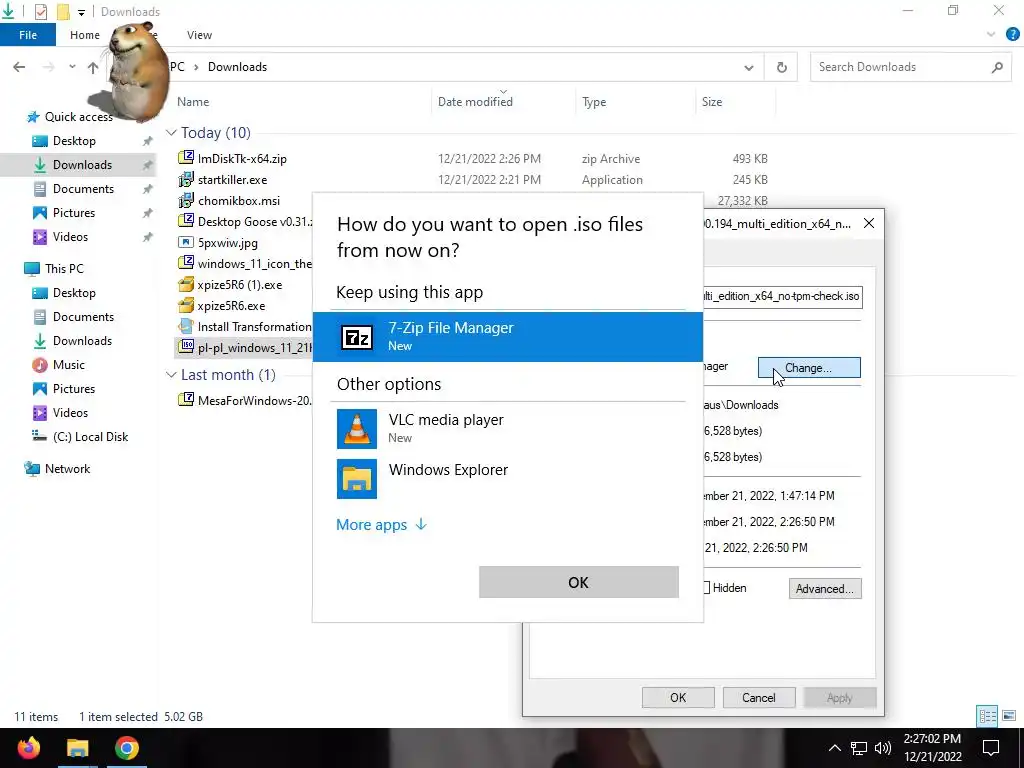Open Music under This PC
1024x768 pixels.
point(69,364)
